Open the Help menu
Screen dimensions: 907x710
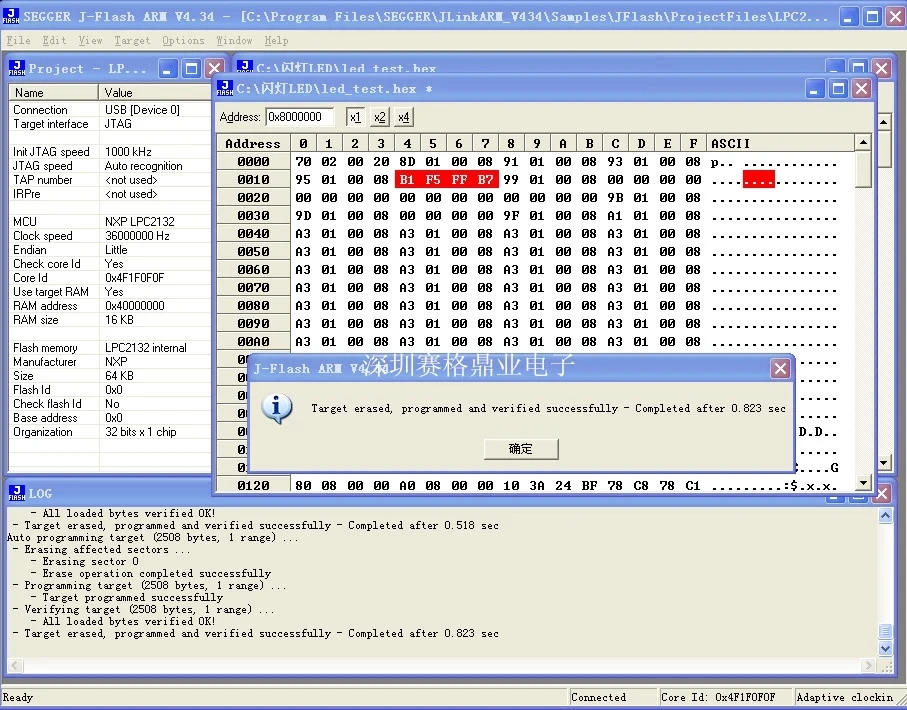tap(276, 40)
